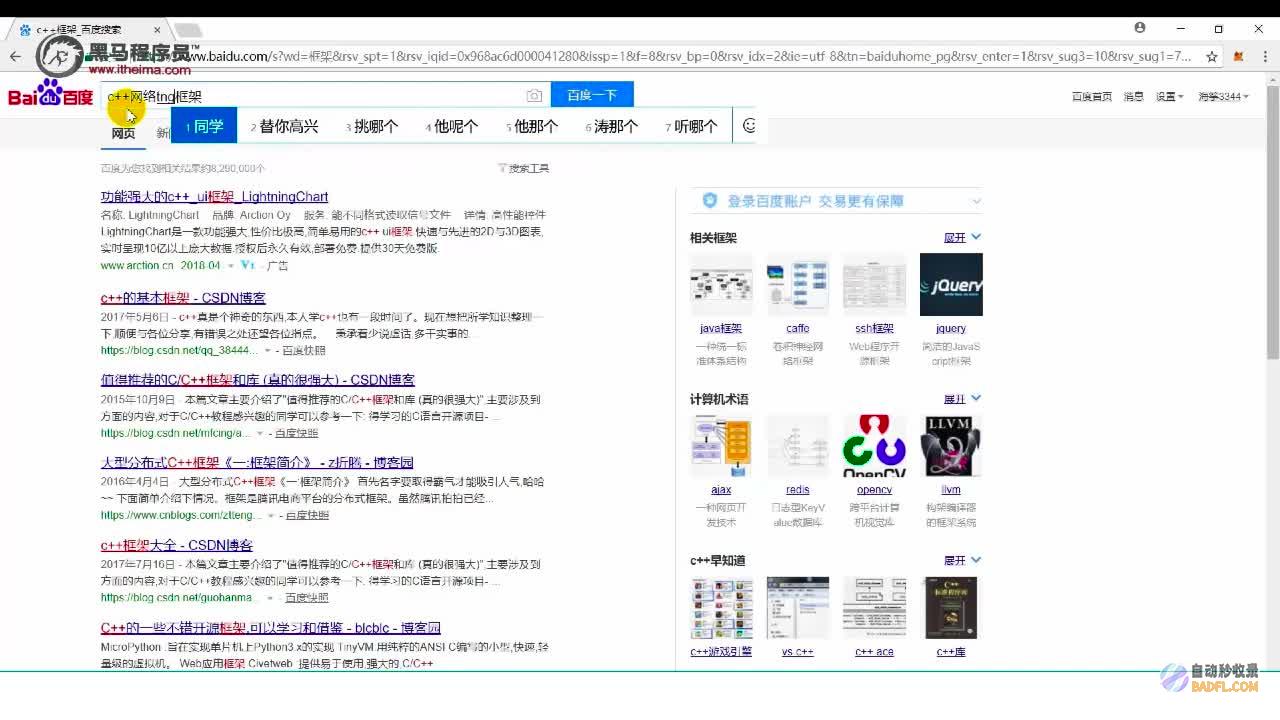Screen dimensions: 1280x720
Task: Open the MetaMask fox extension icon
Action: pyautogui.click(x=1238, y=57)
